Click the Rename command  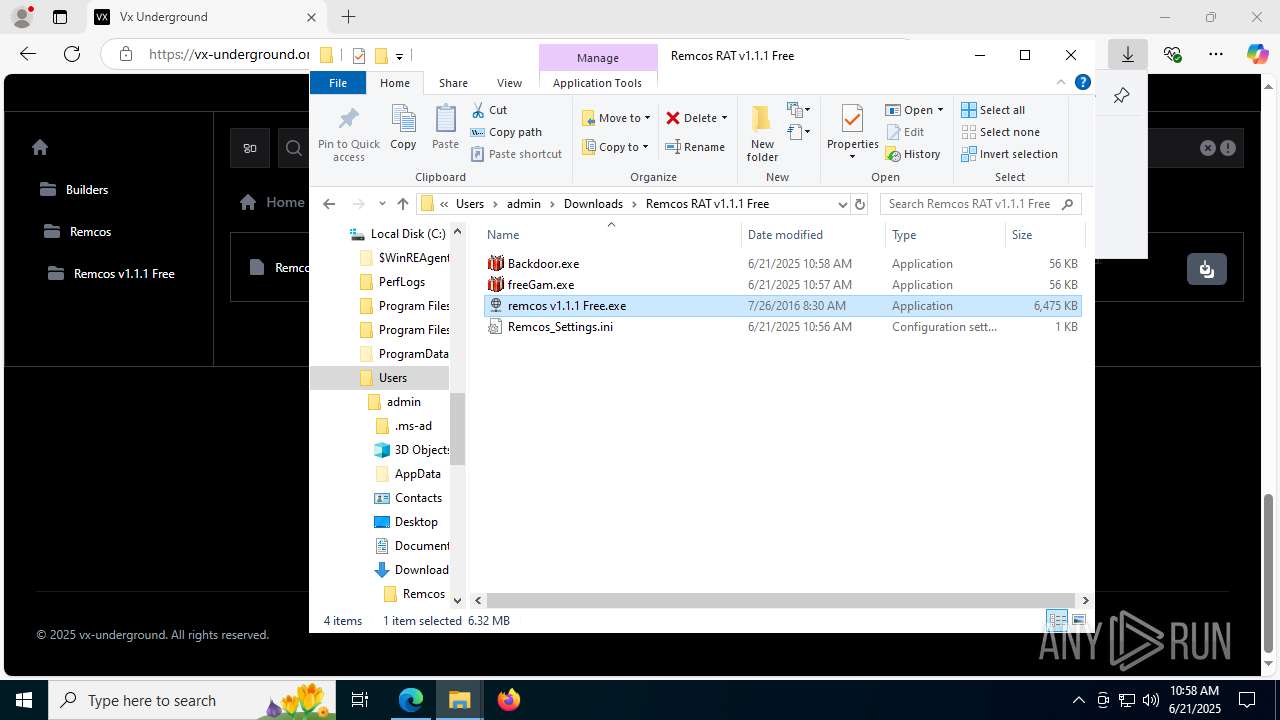click(x=696, y=147)
